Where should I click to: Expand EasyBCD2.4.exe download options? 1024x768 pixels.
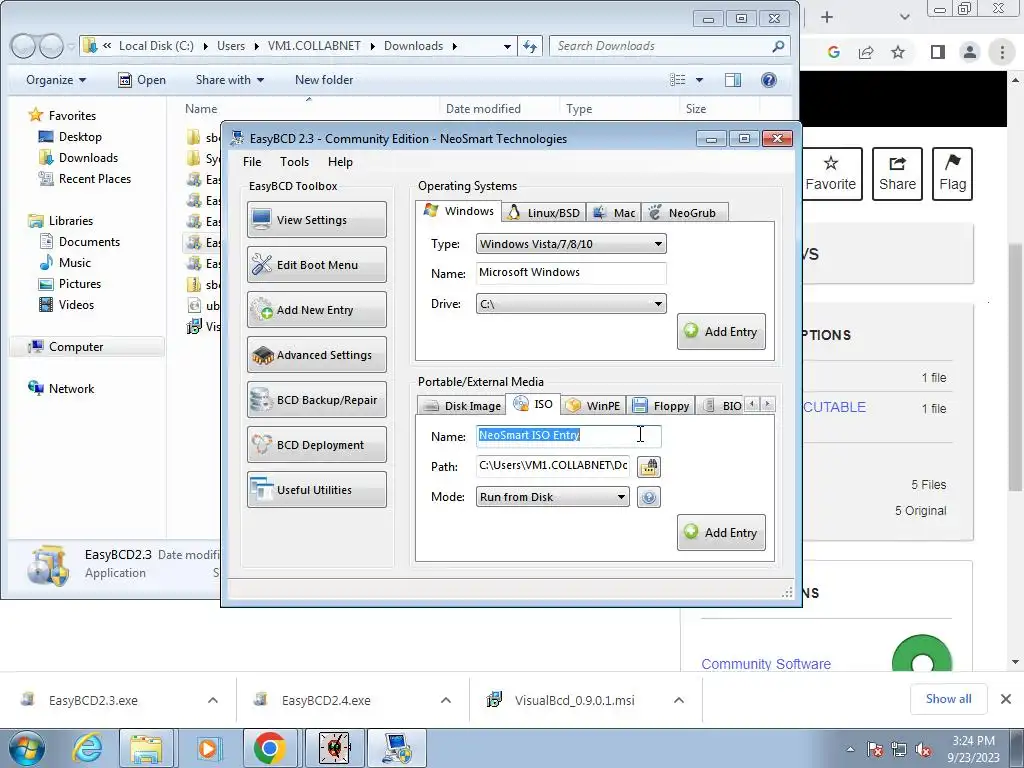coord(446,700)
